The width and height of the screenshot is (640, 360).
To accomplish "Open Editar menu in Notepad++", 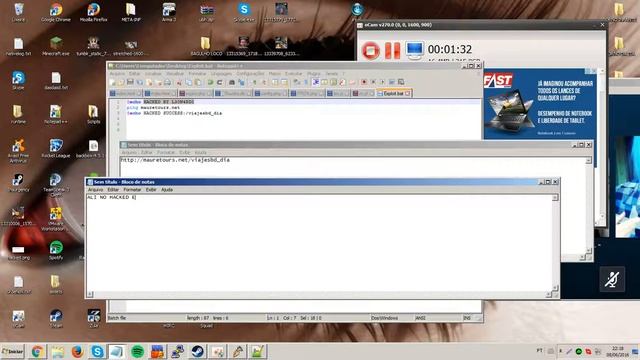I will (x=135, y=74).
